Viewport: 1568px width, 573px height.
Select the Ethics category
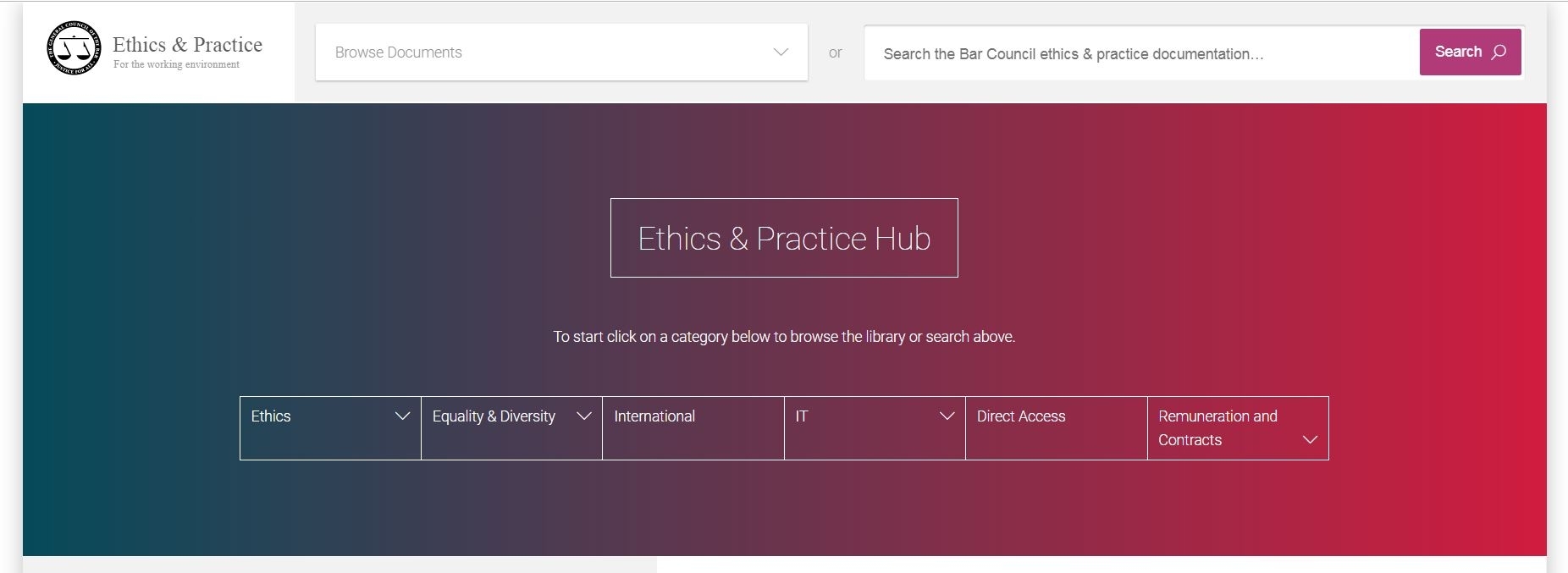click(x=330, y=428)
